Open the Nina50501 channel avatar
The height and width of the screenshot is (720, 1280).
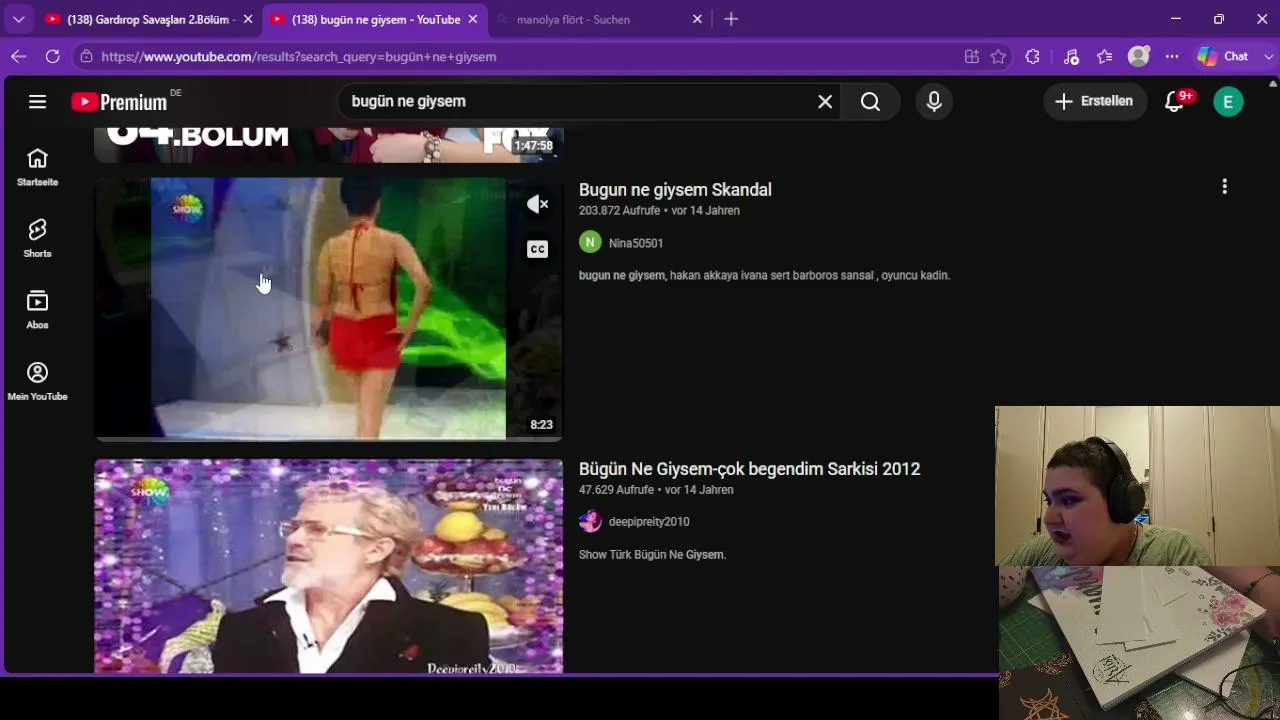tap(590, 242)
